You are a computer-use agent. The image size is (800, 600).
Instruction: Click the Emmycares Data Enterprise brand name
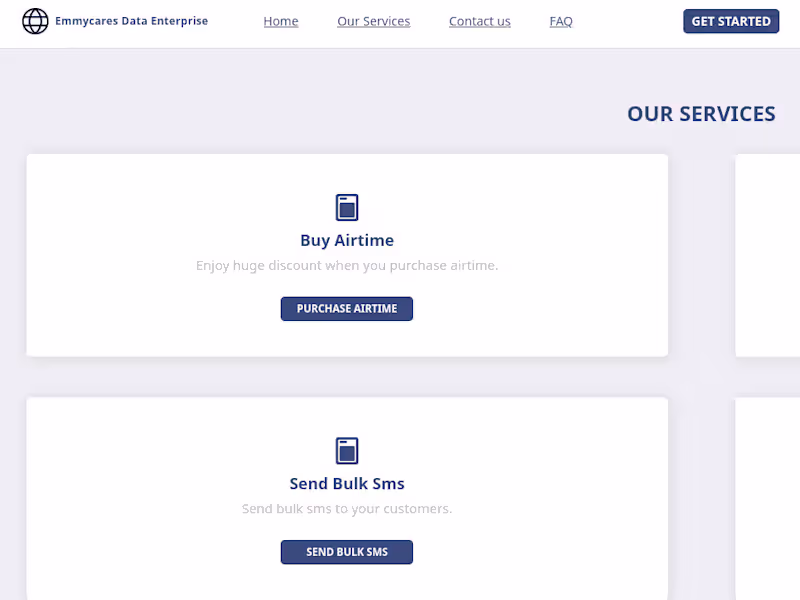[131, 21]
